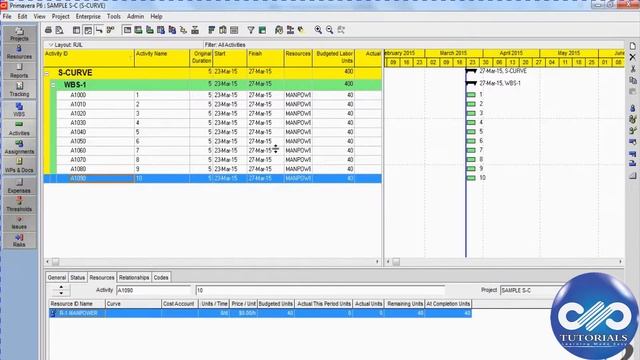Open the Tools menu
This screenshot has height=360, width=640.
[113, 16]
